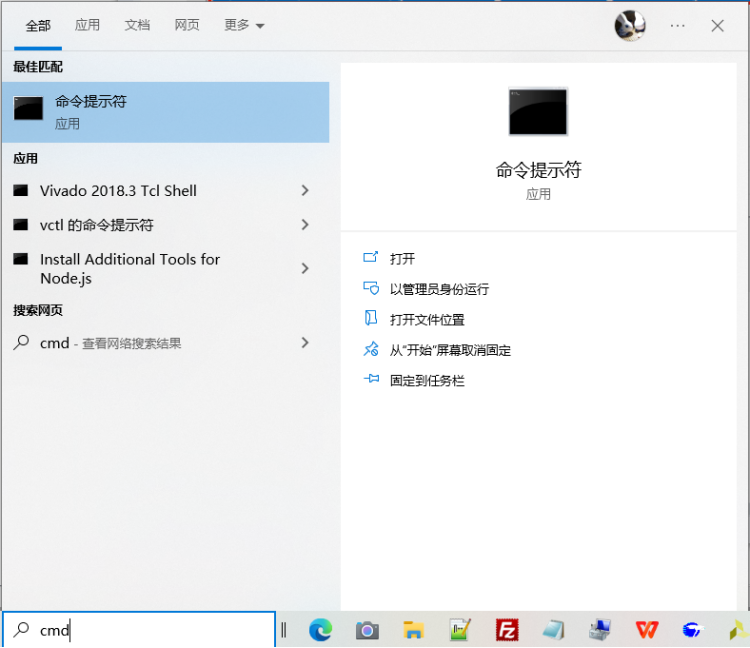Open the three-dot options menu
Image resolution: width=750 pixels, height=648 pixels.
tap(678, 26)
